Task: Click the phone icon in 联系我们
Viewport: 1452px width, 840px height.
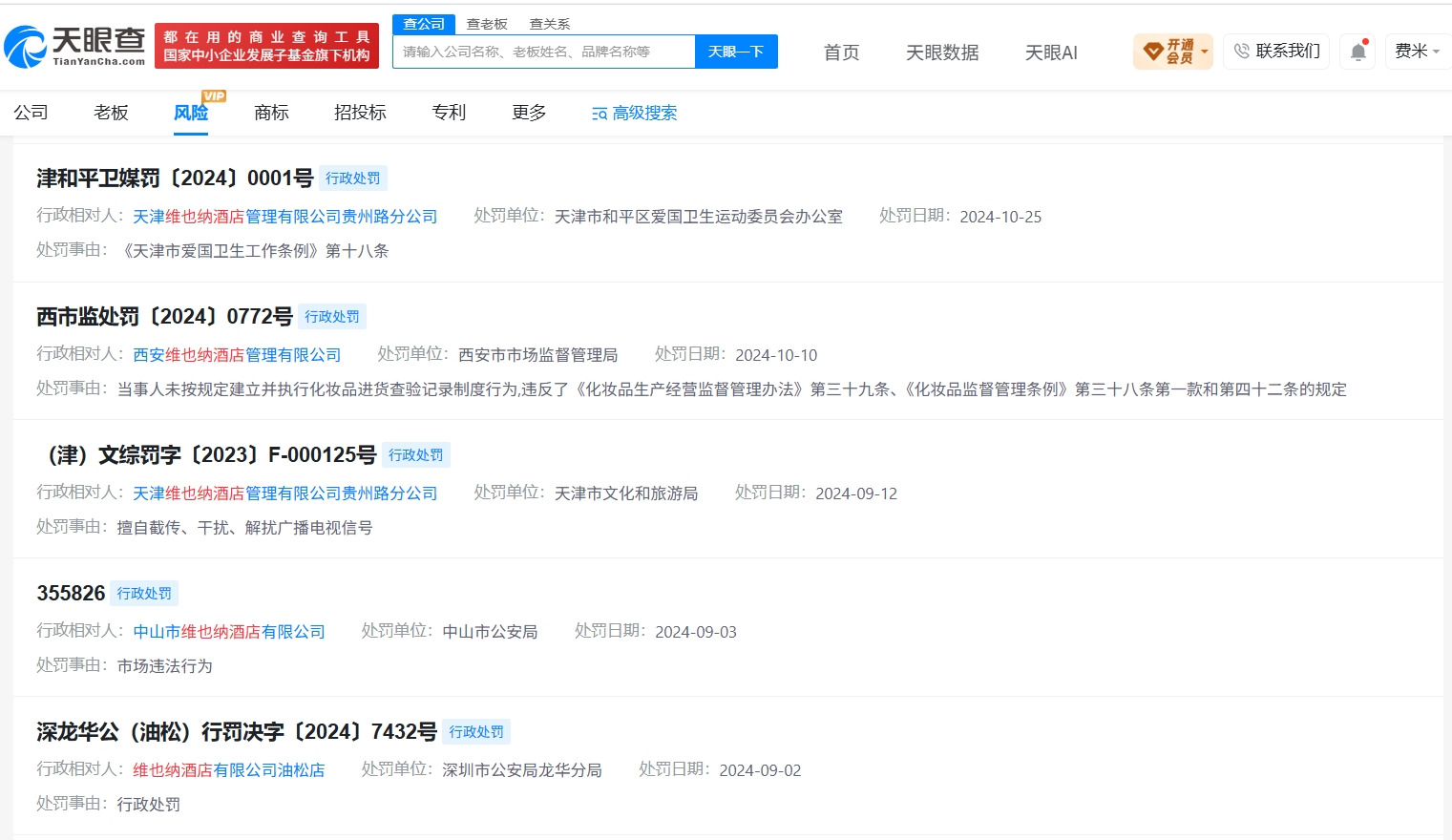Action: (x=1241, y=51)
